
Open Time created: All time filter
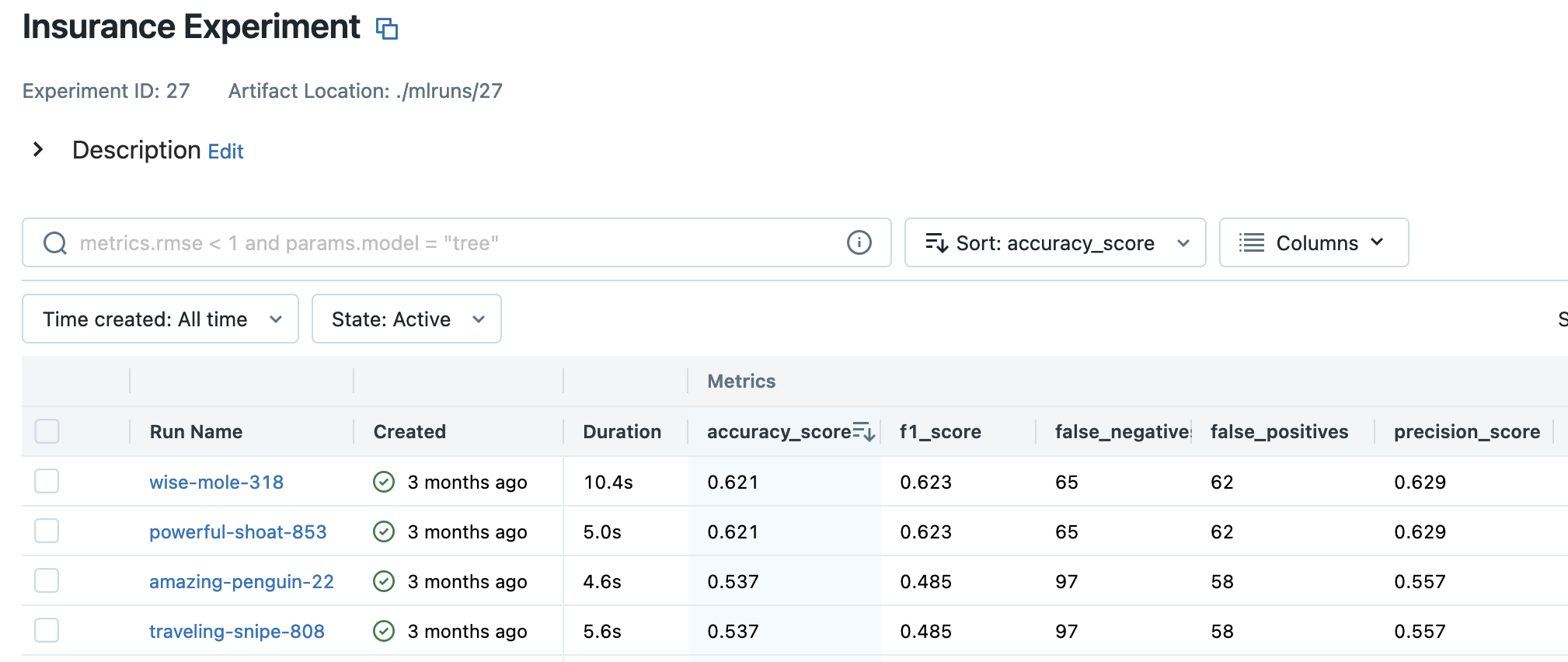pyautogui.click(x=160, y=319)
